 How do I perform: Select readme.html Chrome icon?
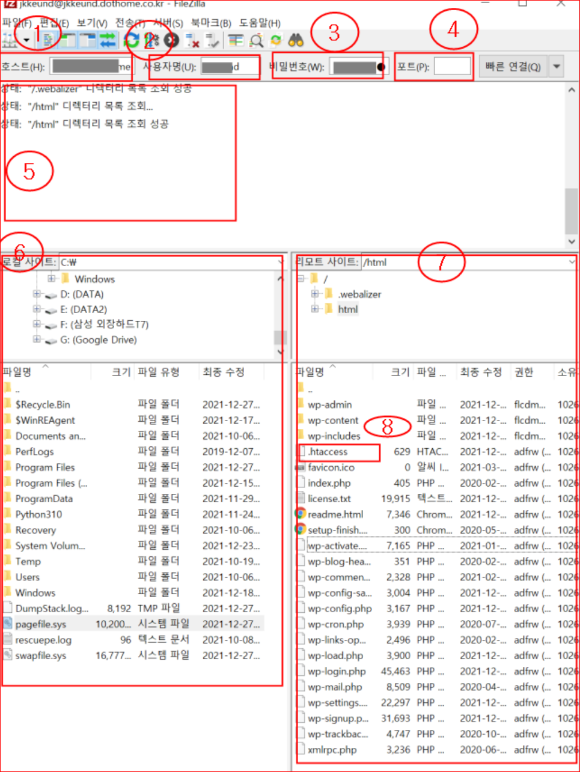click(x=300, y=514)
